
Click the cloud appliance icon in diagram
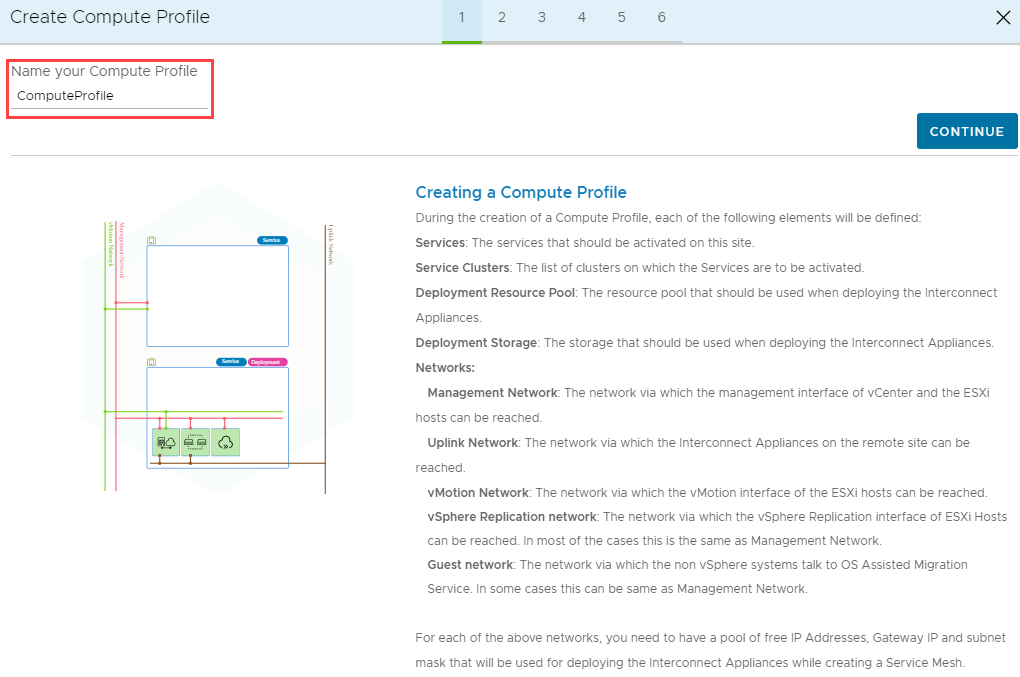pos(226,442)
